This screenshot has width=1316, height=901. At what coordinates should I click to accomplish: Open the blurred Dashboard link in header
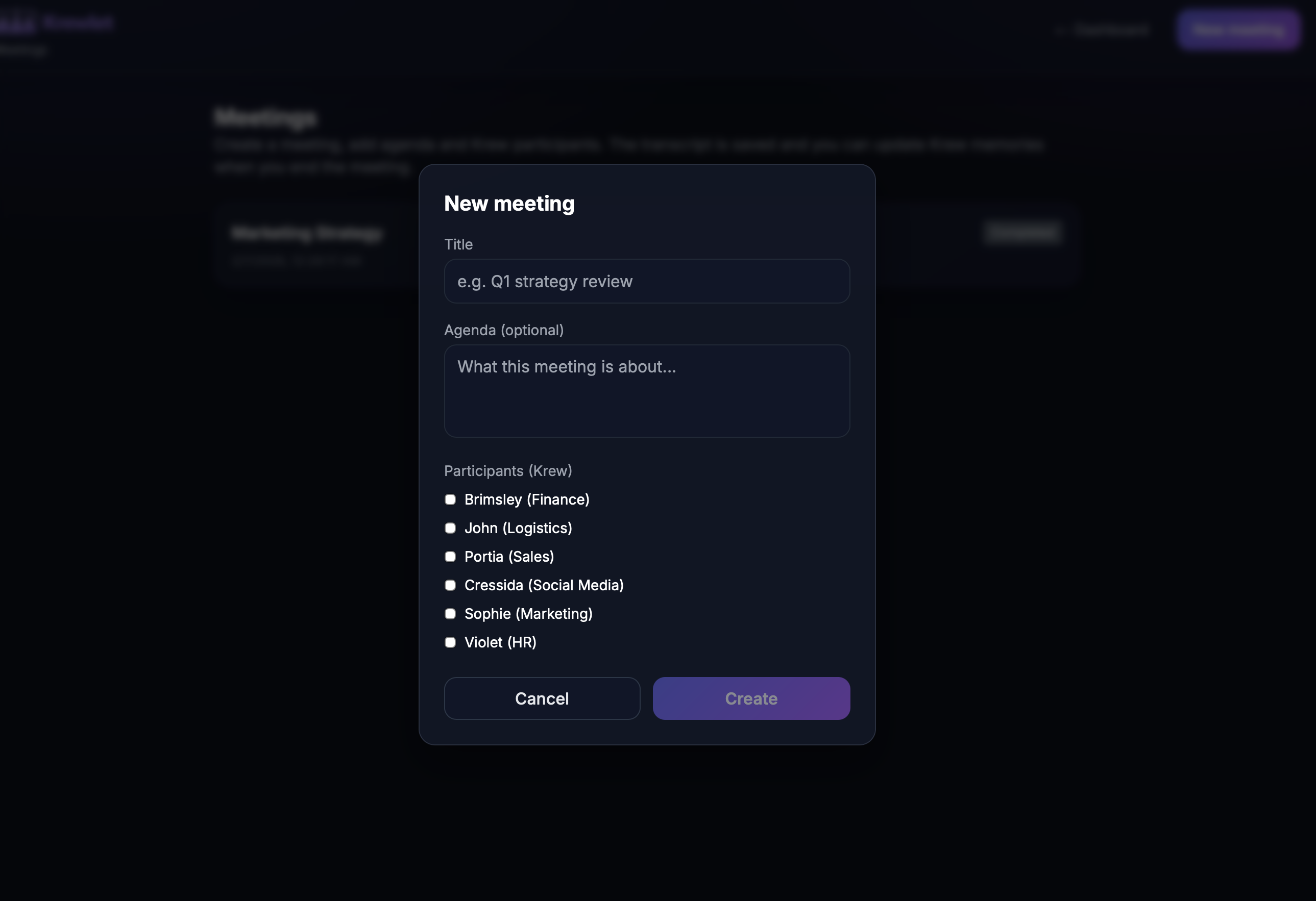point(1103,30)
